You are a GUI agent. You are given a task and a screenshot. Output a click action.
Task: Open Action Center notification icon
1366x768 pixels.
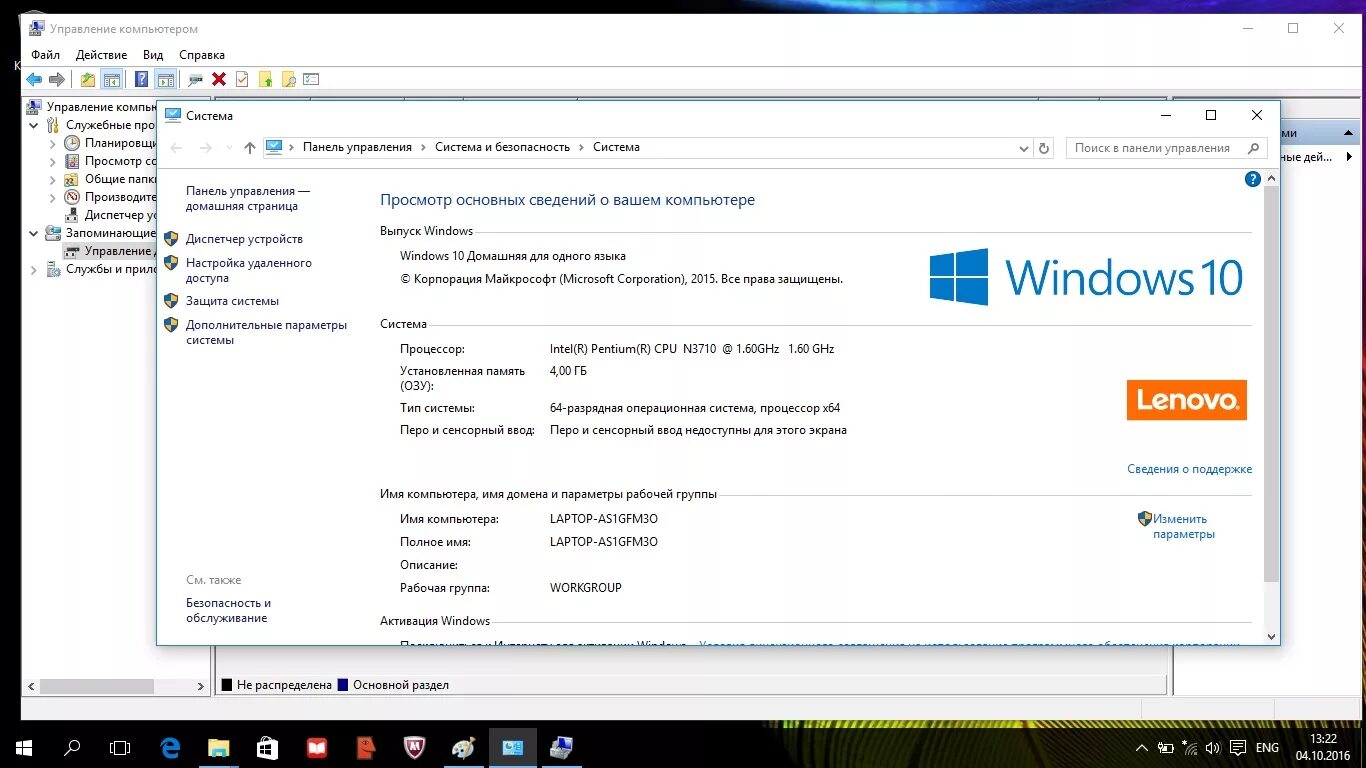pyautogui.click(x=1237, y=747)
